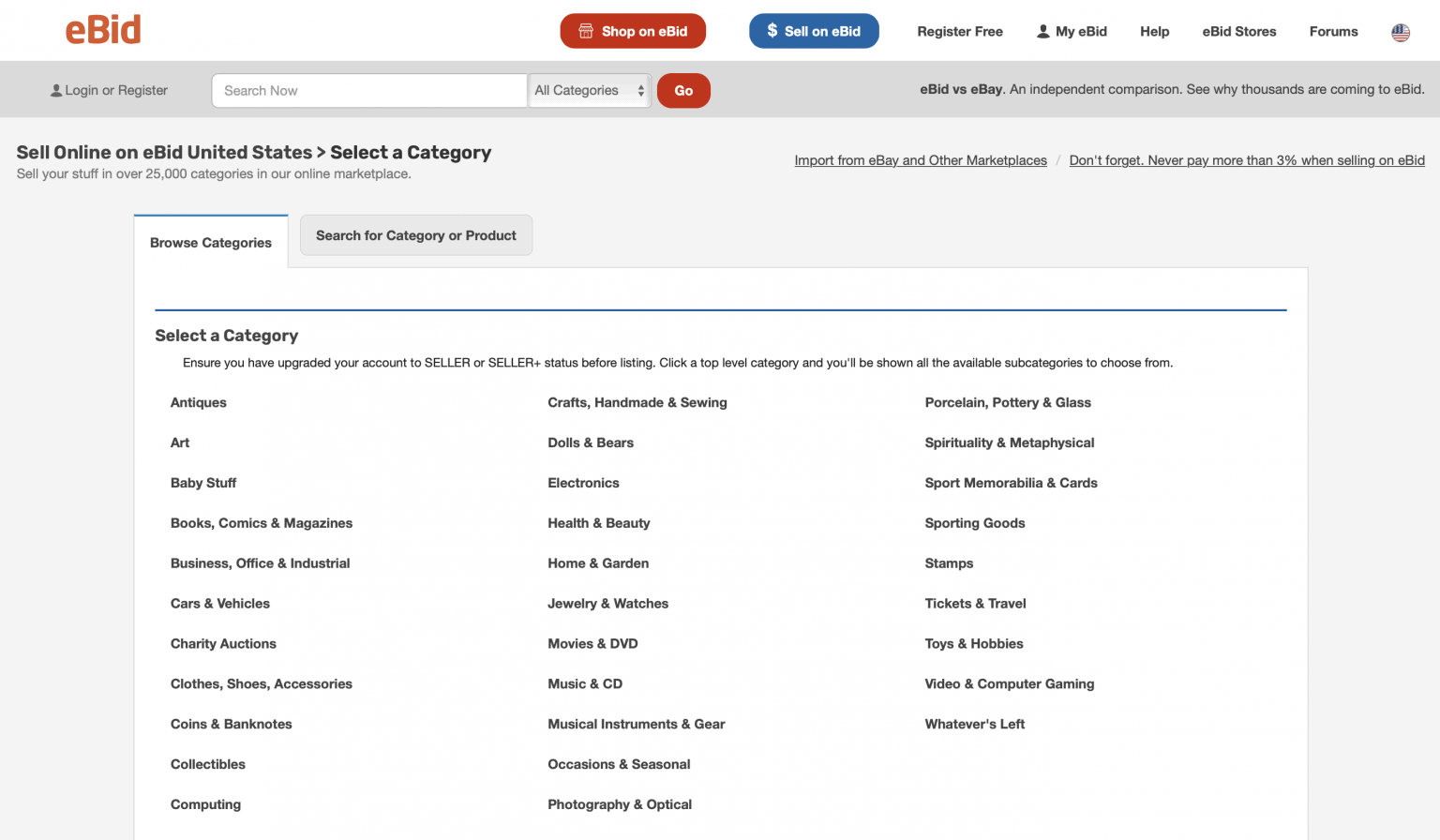Viewport: 1440px width, 840px height.
Task: Open My eBid menu
Action: point(1072,32)
